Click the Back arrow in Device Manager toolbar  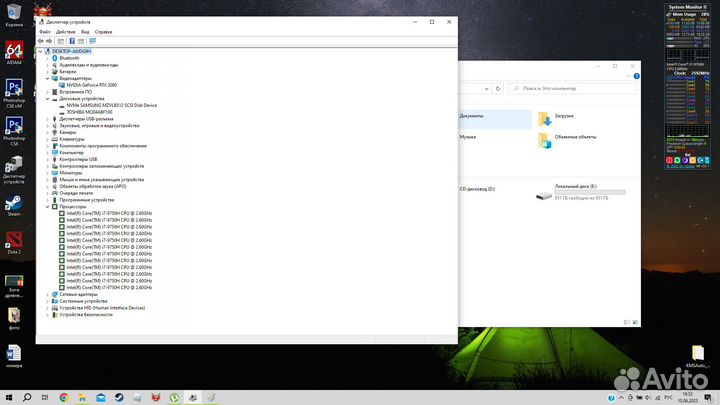coord(40,41)
